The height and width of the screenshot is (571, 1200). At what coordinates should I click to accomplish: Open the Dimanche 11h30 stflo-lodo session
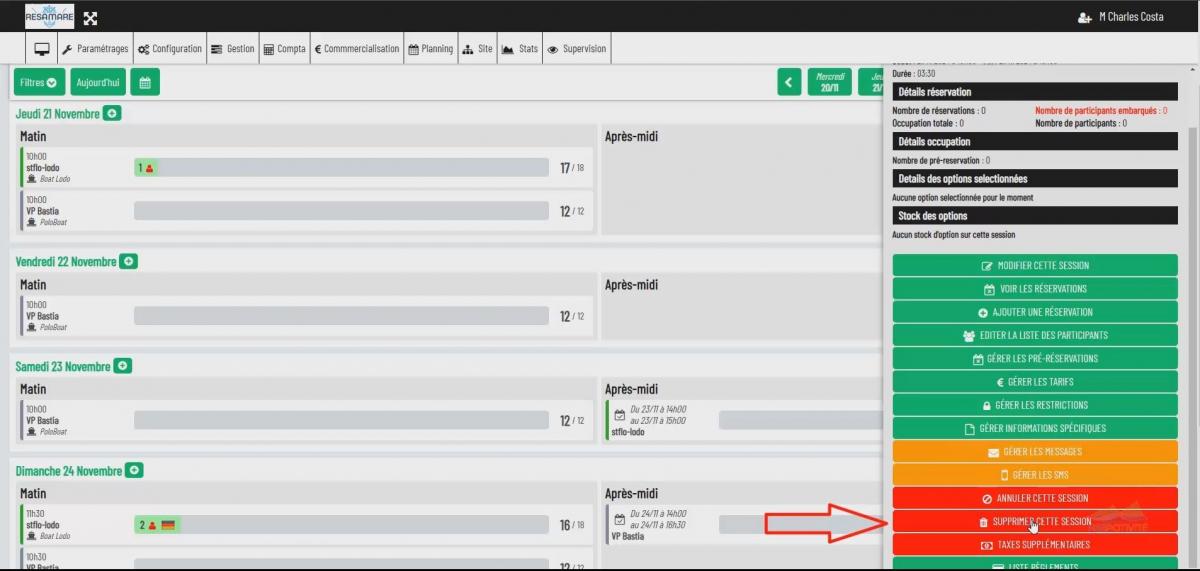306,525
